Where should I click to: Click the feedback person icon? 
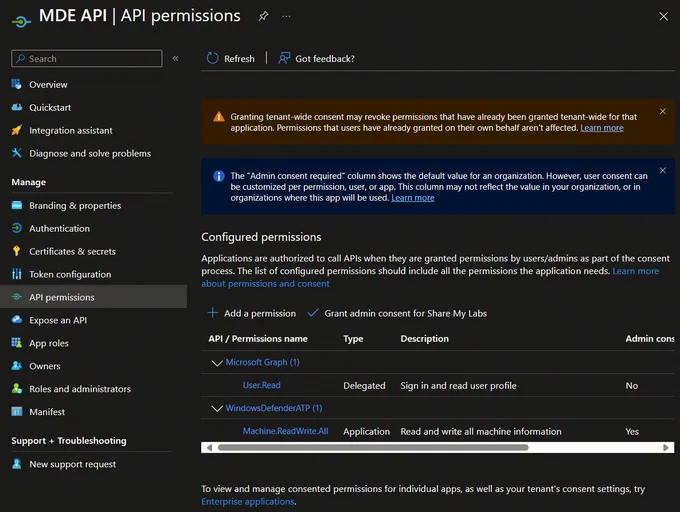pyautogui.click(x=284, y=58)
